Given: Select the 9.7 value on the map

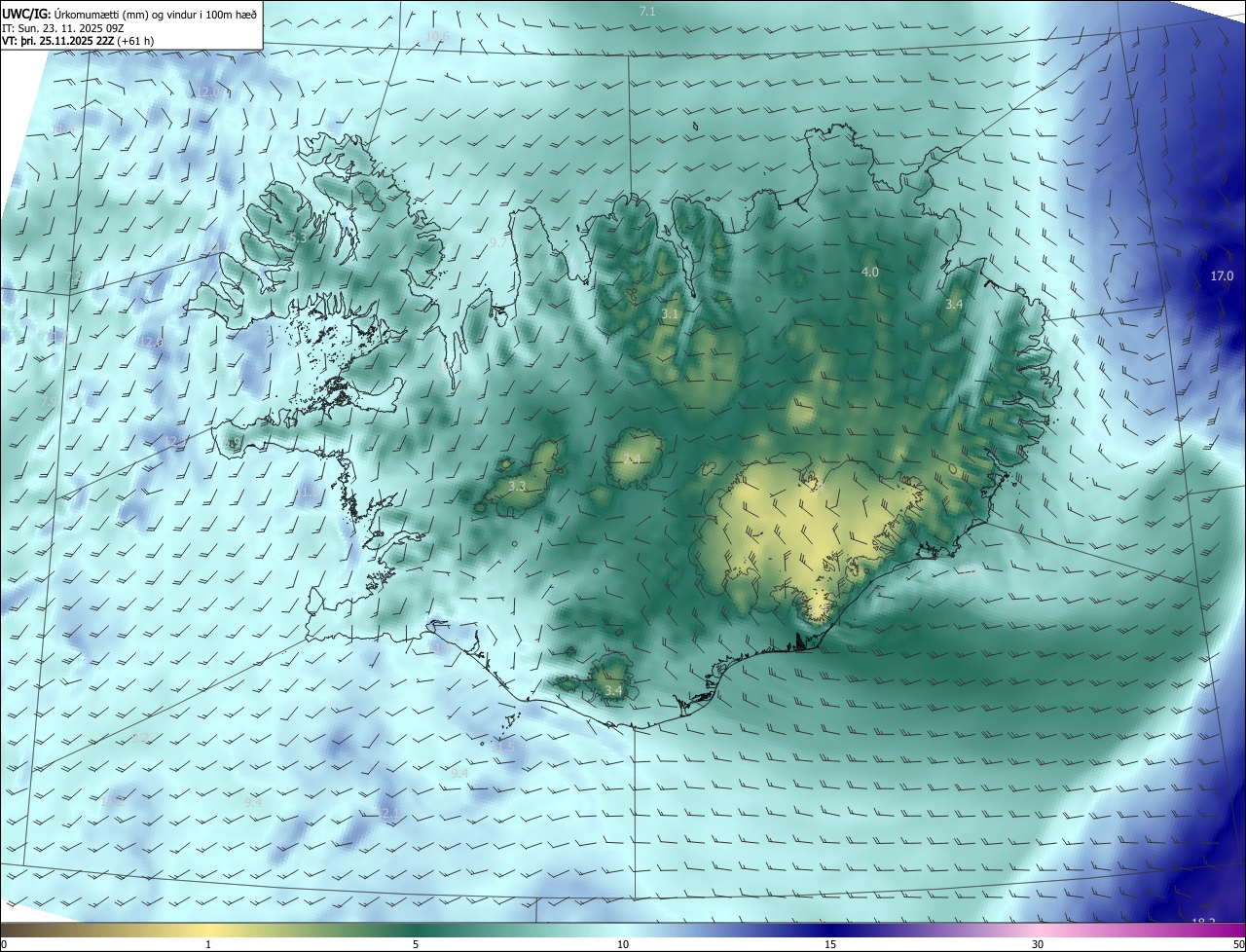Looking at the screenshot, I should (x=497, y=242).
